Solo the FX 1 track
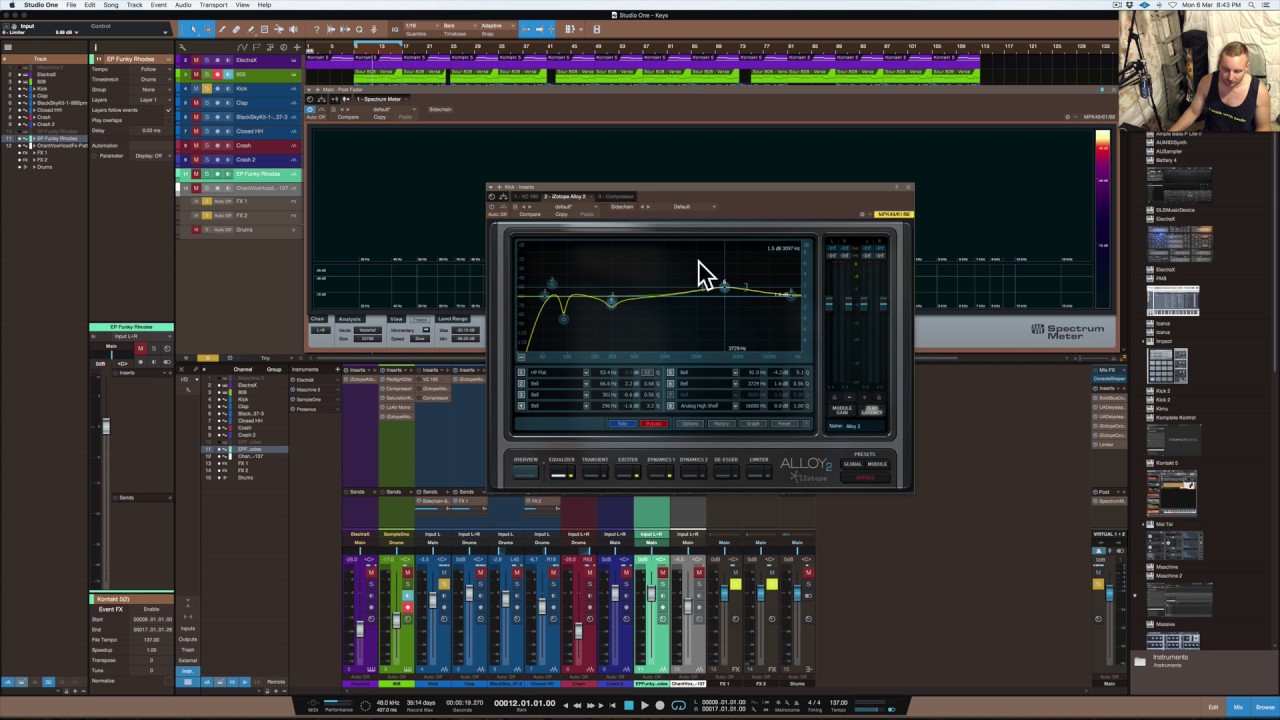The height and width of the screenshot is (720, 1280). tap(207, 201)
